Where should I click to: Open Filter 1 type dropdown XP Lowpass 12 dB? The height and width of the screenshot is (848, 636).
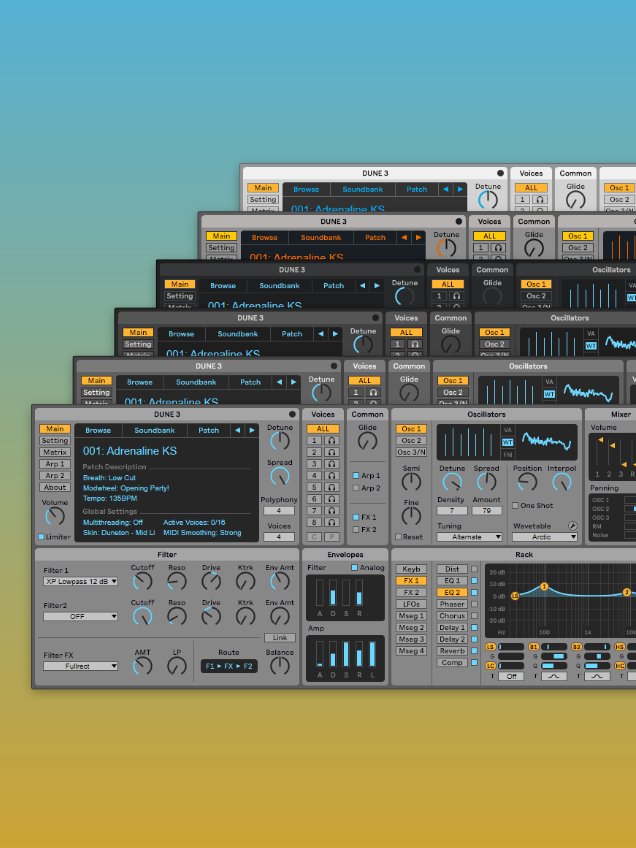coord(81,581)
